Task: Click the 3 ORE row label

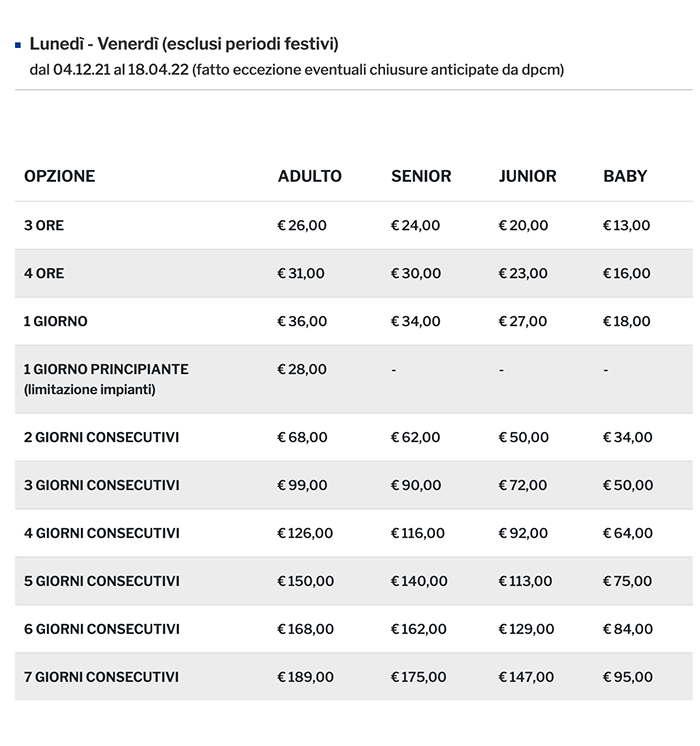Action: (44, 226)
